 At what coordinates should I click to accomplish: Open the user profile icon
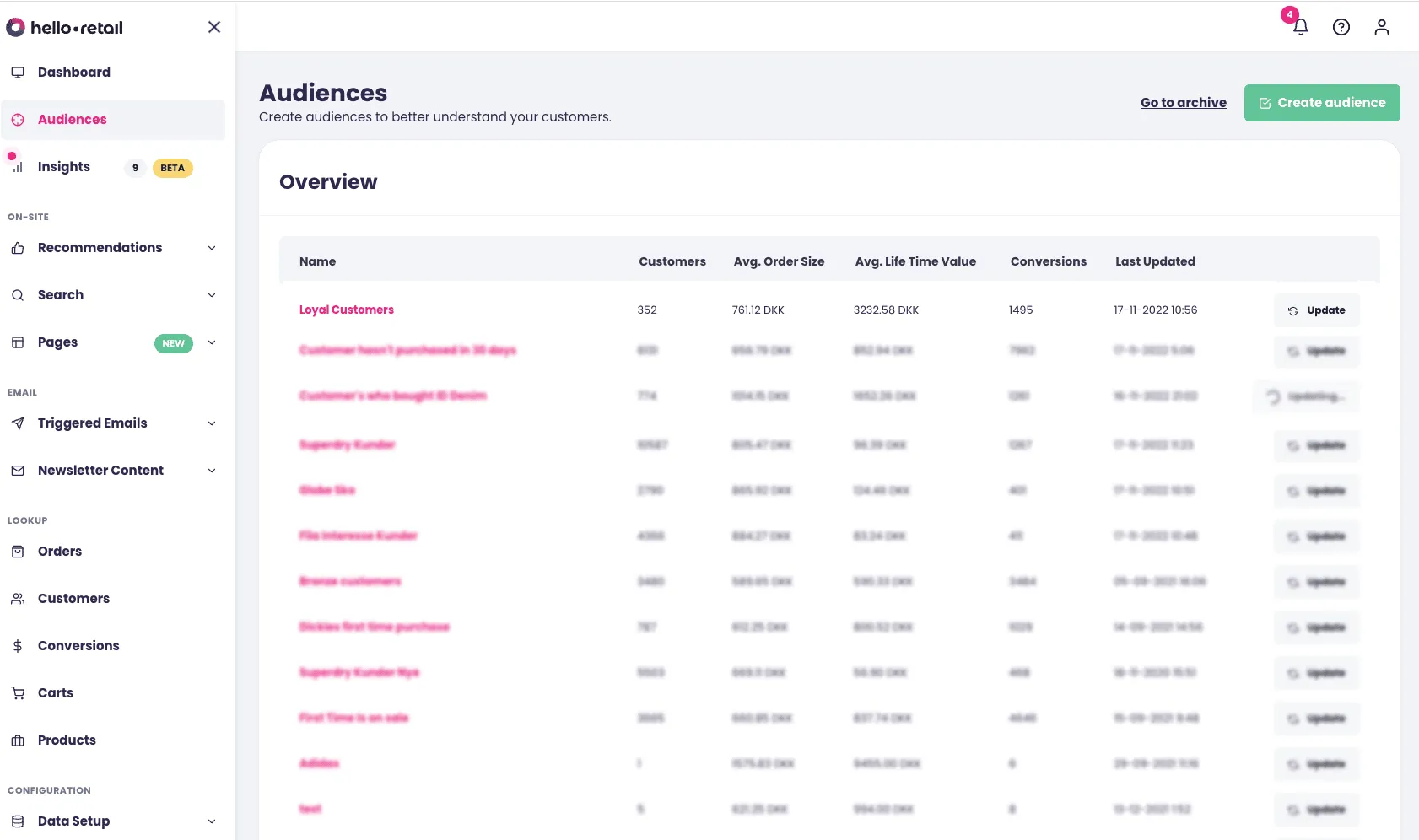click(x=1381, y=27)
